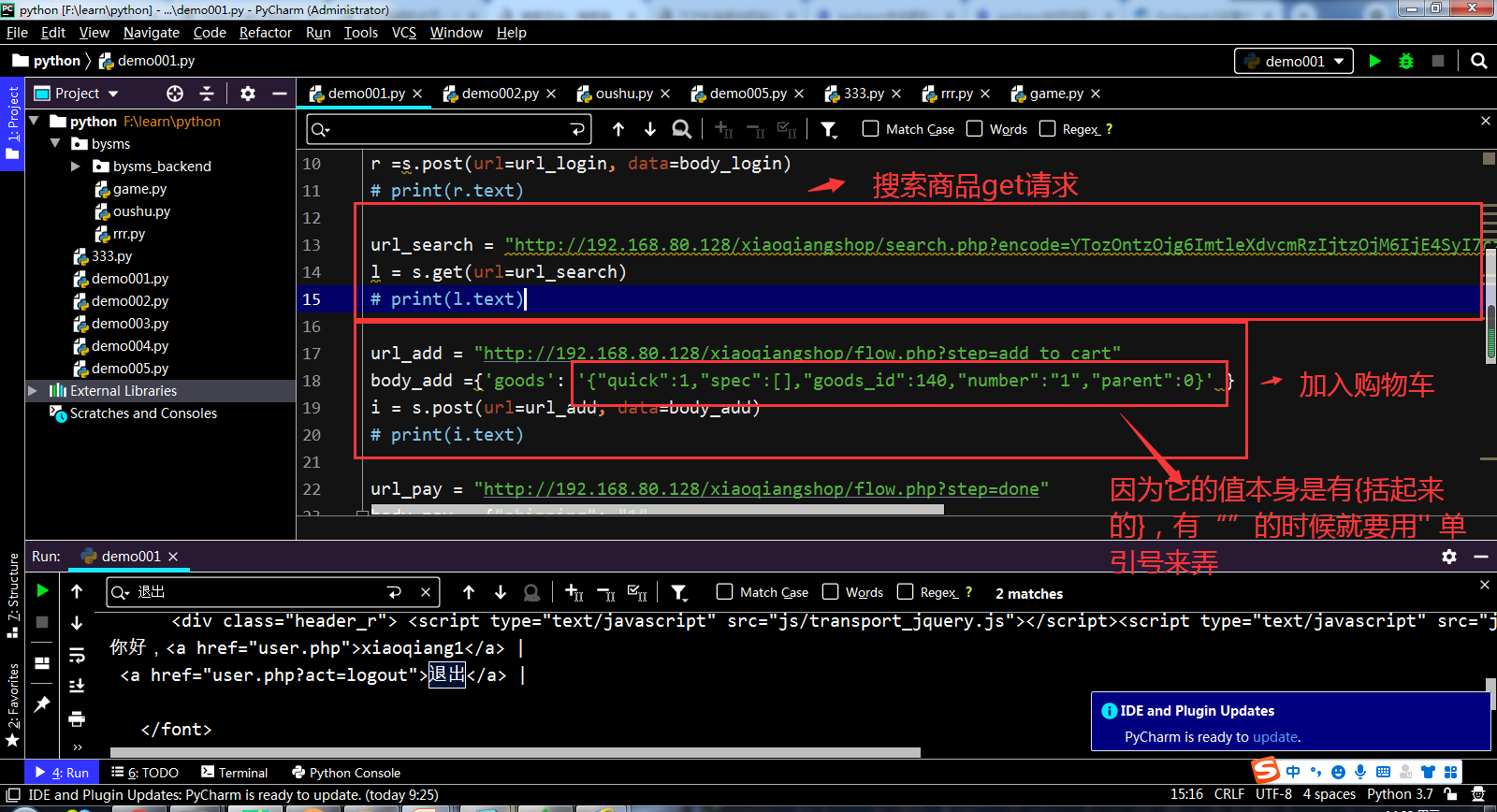Open the demo001 run configuration dropdown
The width and height of the screenshot is (1497, 812).
point(1294,61)
